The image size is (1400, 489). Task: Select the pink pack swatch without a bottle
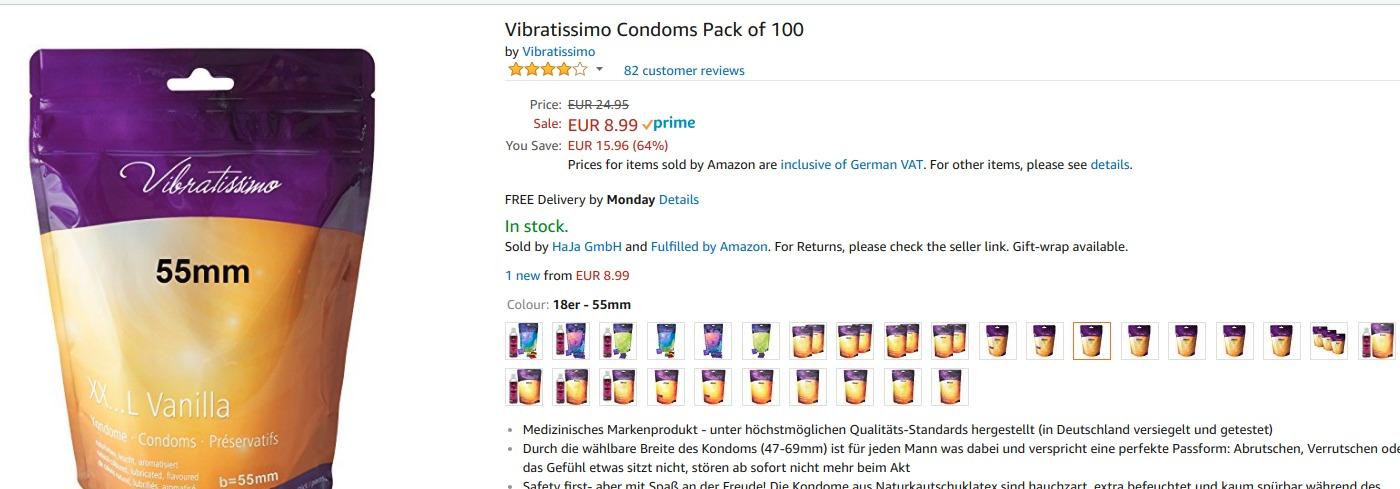pos(713,341)
